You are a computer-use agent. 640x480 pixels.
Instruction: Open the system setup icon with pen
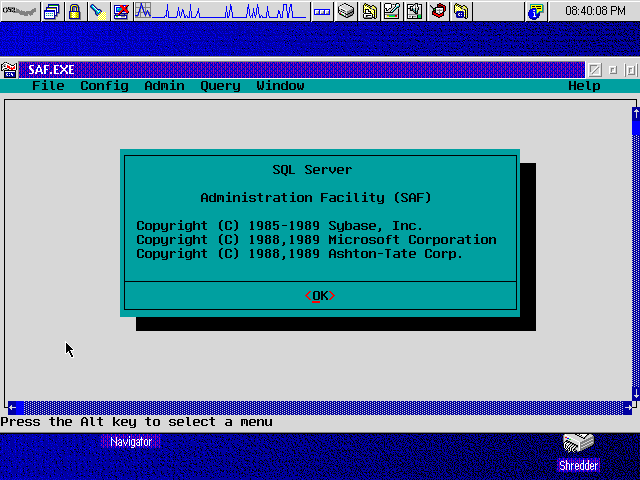[392, 11]
